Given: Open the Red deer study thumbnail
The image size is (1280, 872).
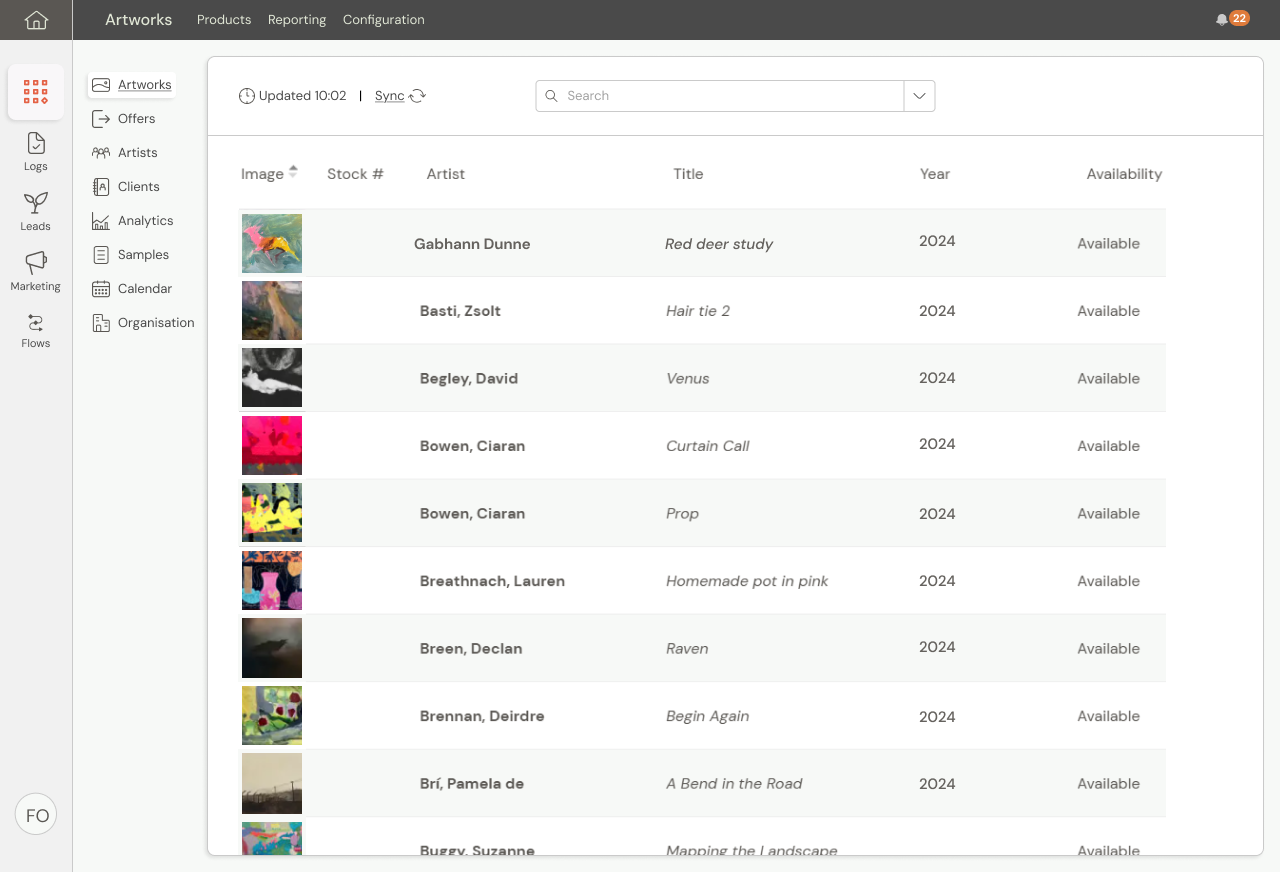Looking at the screenshot, I should [x=272, y=243].
